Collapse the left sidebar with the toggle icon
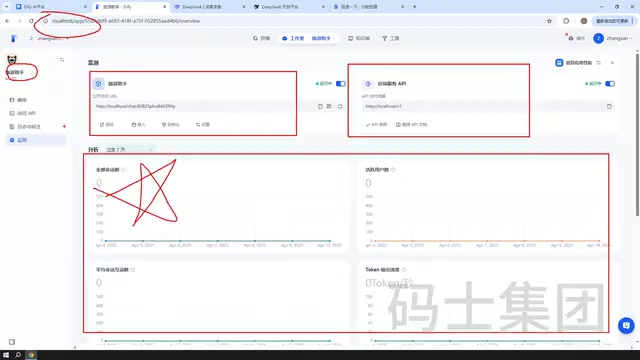This screenshot has width=640, height=360. (62, 60)
